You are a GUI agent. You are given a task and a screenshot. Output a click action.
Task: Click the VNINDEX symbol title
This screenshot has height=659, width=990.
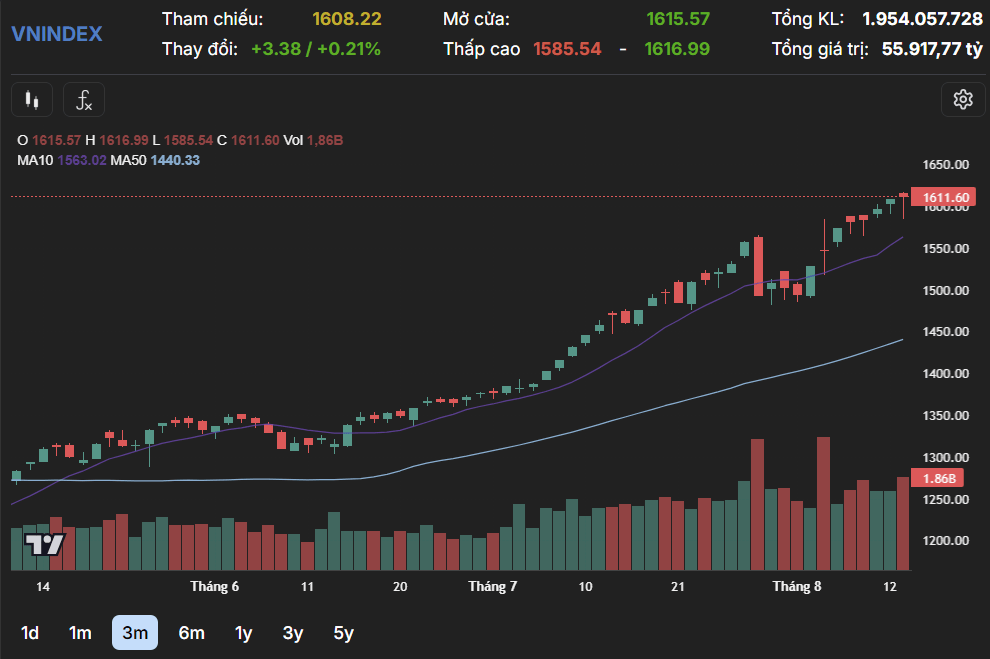pyautogui.click(x=57, y=33)
